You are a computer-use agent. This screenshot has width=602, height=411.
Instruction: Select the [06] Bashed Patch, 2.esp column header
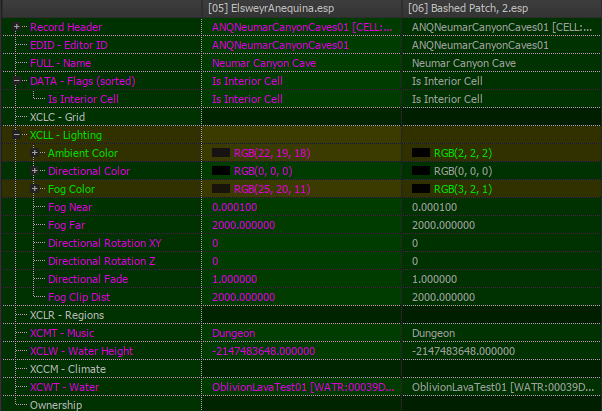click(x=501, y=8)
